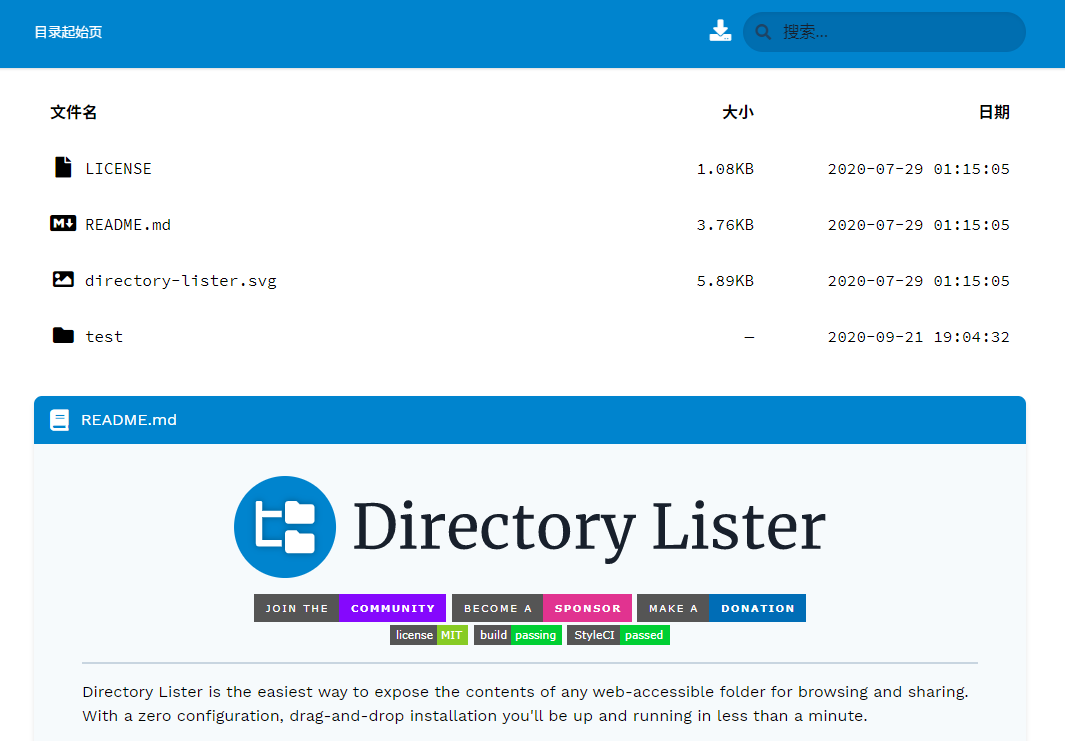Screen dimensions: 1065x741
Task: Click the book icon in README header
Action: click(x=60, y=420)
